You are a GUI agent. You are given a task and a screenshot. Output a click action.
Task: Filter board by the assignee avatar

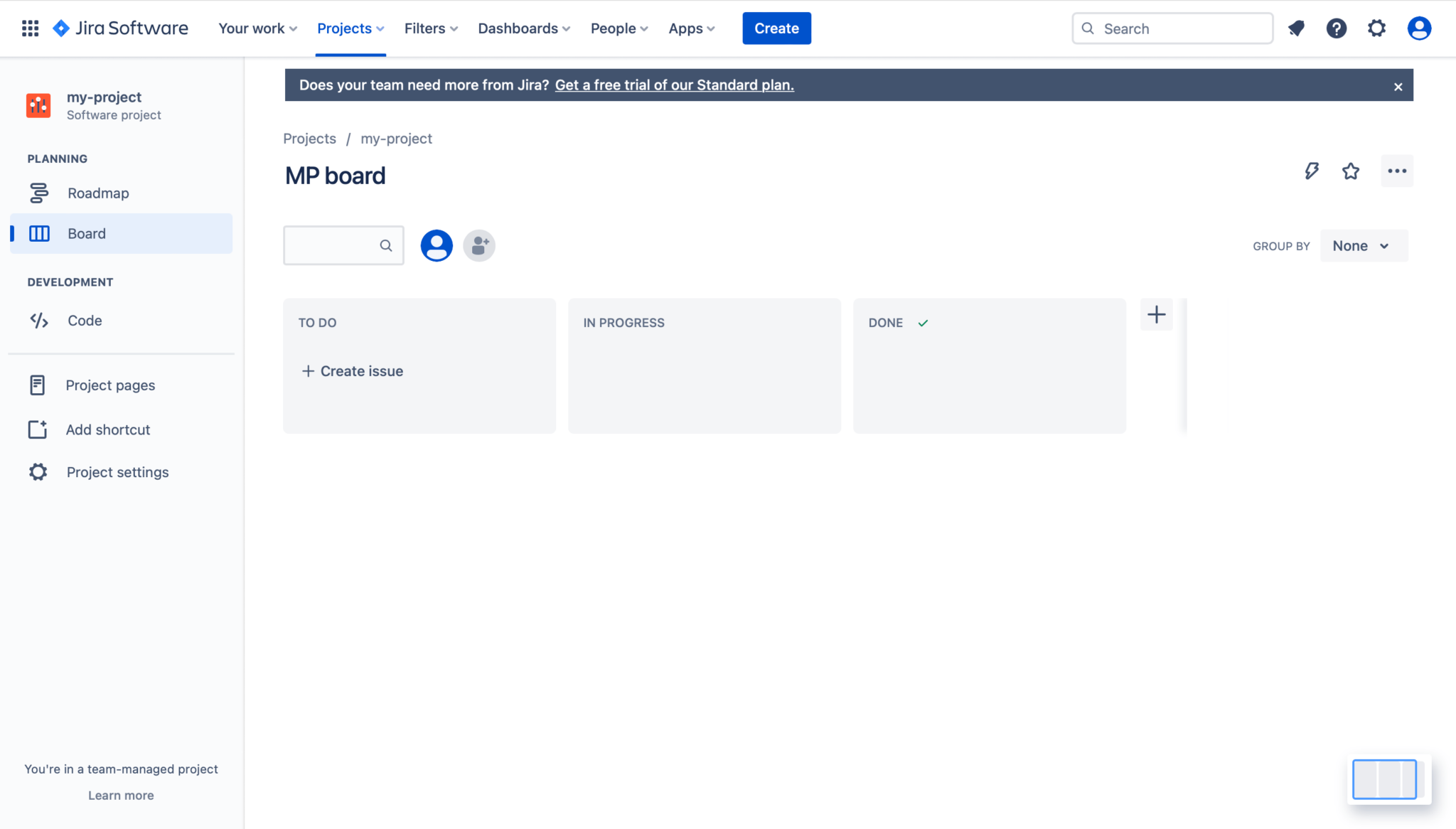point(437,245)
